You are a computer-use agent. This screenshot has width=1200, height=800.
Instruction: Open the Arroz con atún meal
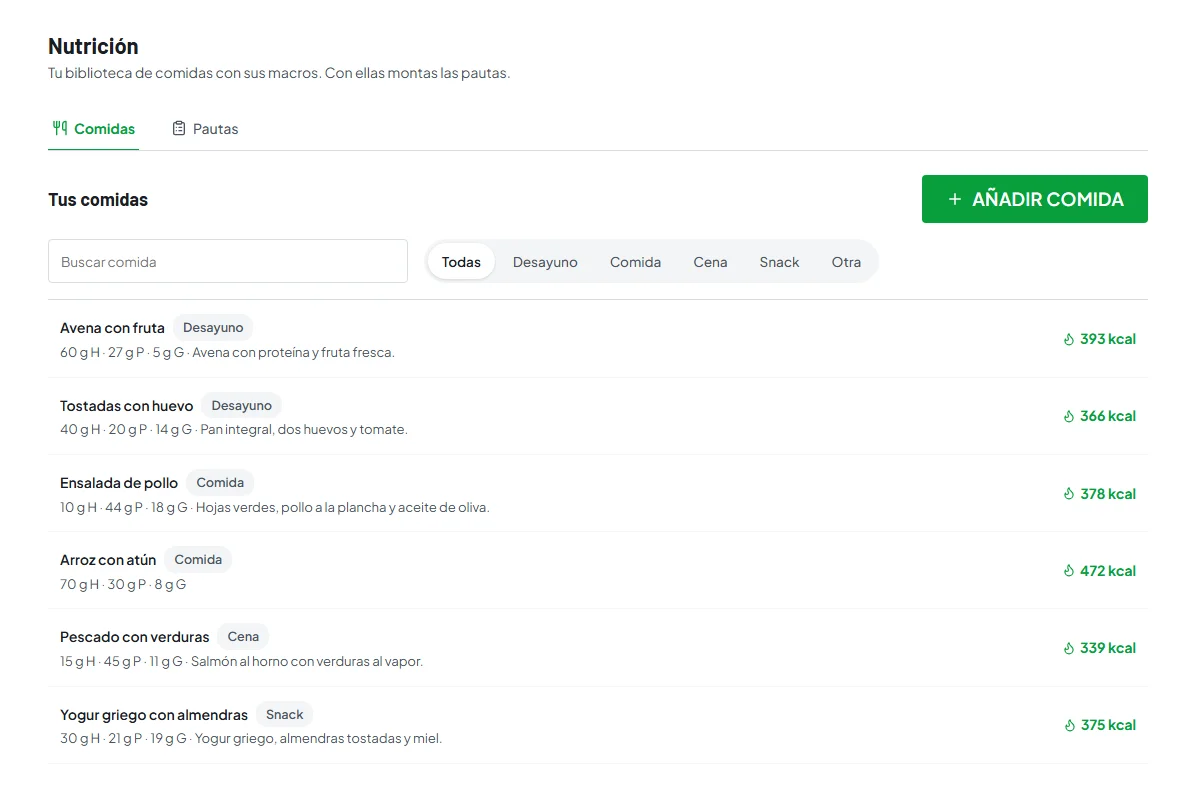point(598,571)
